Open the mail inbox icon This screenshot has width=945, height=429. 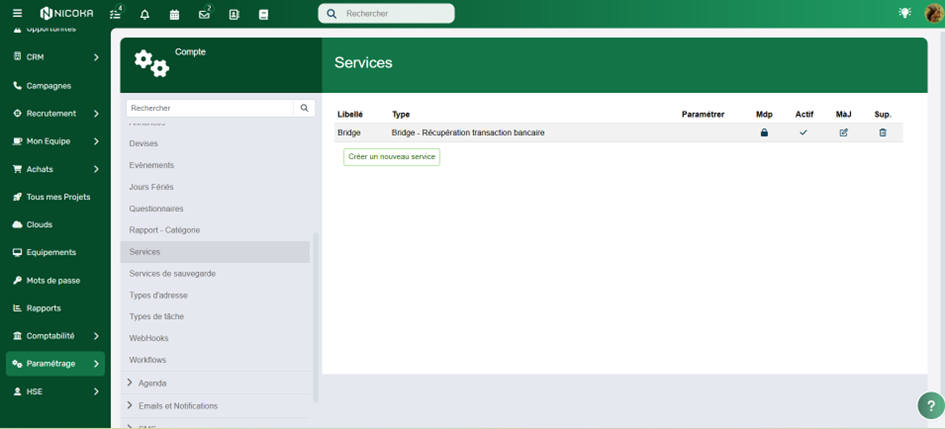coord(204,14)
